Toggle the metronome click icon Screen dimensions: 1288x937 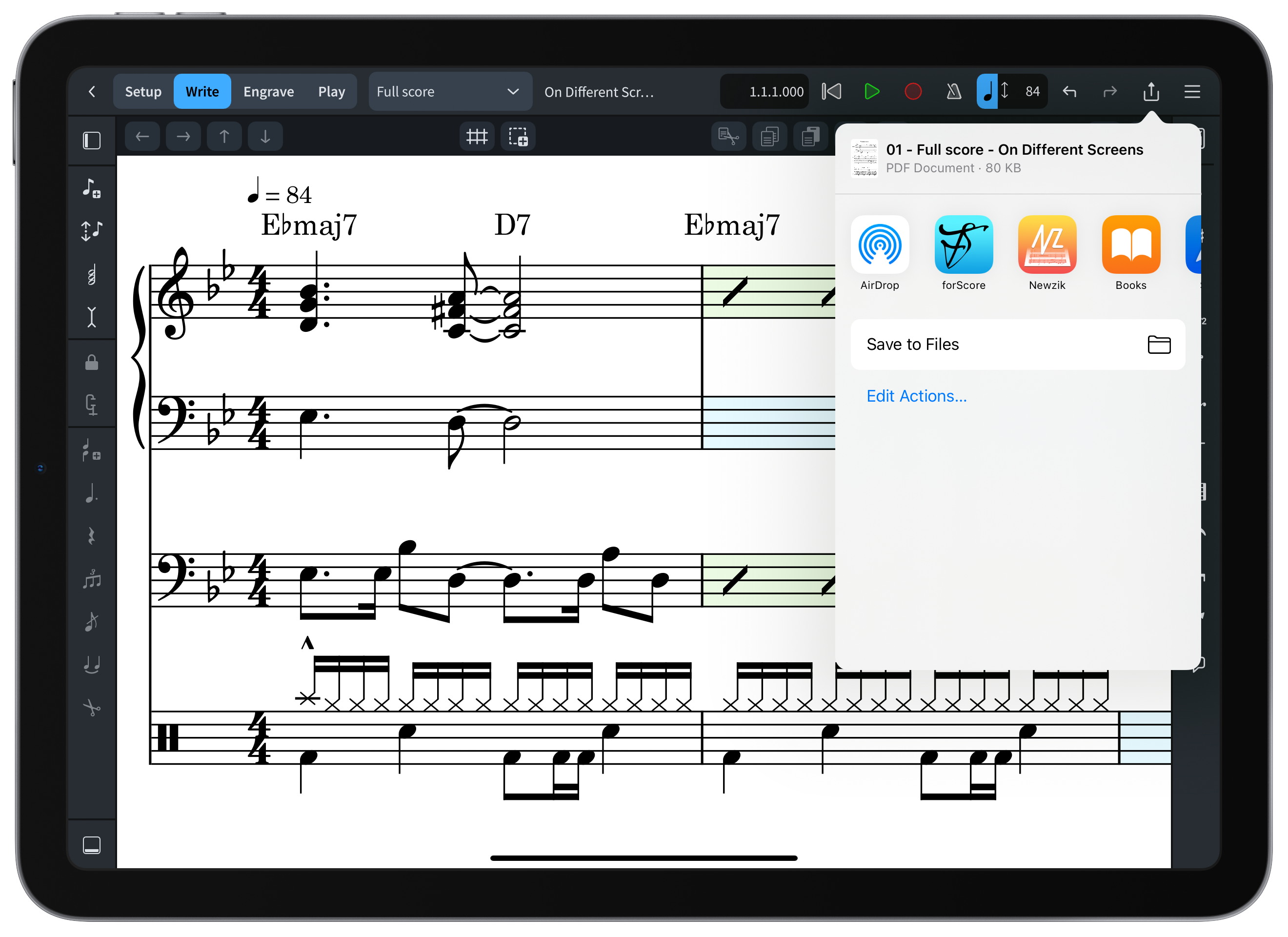(953, 91)
